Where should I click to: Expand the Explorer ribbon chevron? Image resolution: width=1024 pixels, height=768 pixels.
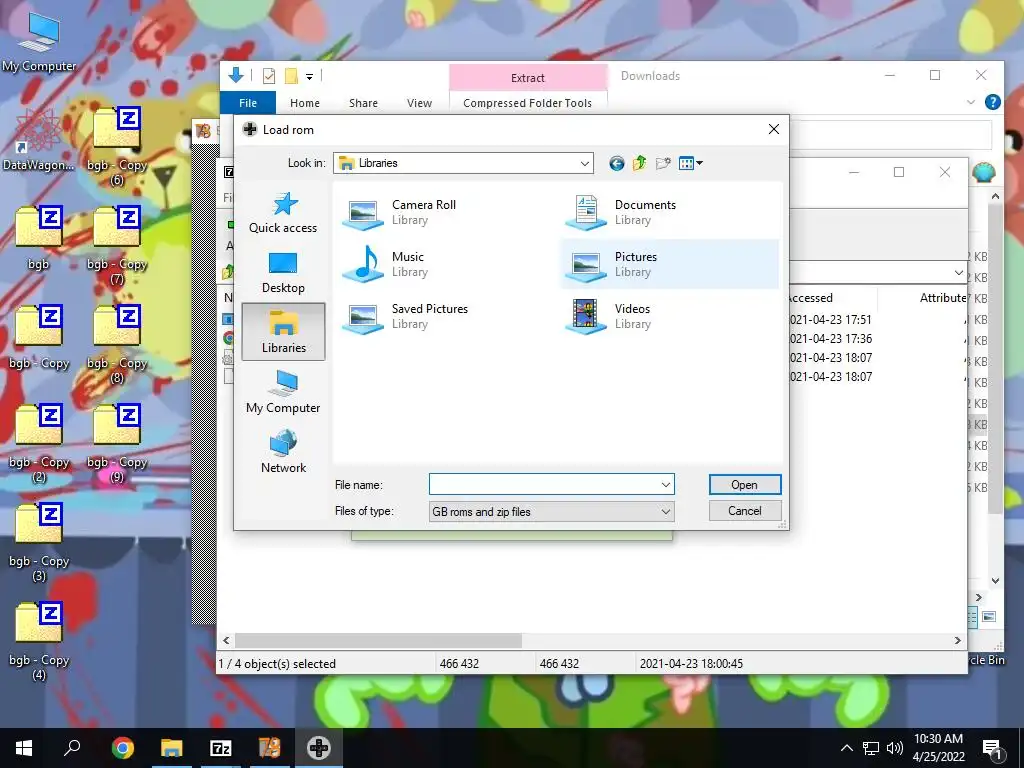[970, 103]
